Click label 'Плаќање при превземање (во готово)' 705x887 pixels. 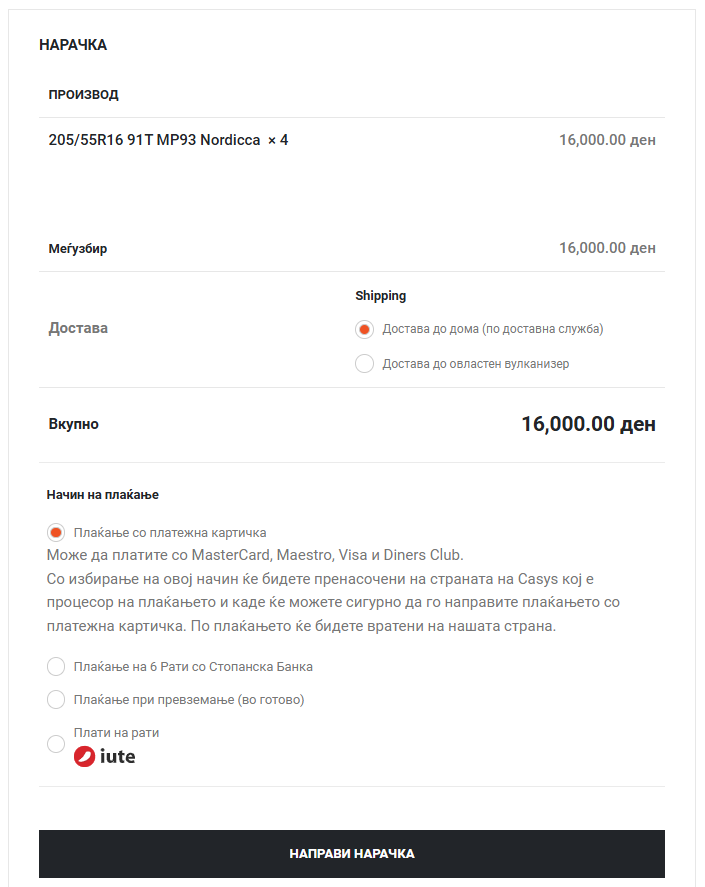[x=189, y=700]
